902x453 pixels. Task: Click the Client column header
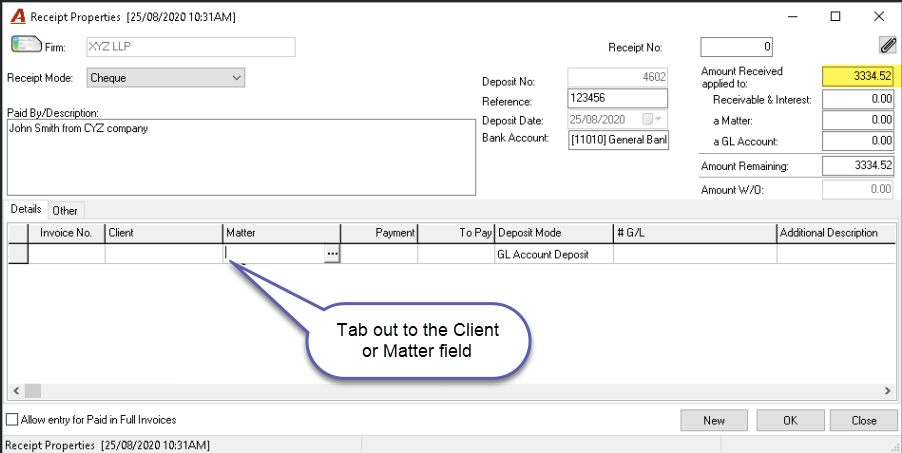click(x=164, y=233)
